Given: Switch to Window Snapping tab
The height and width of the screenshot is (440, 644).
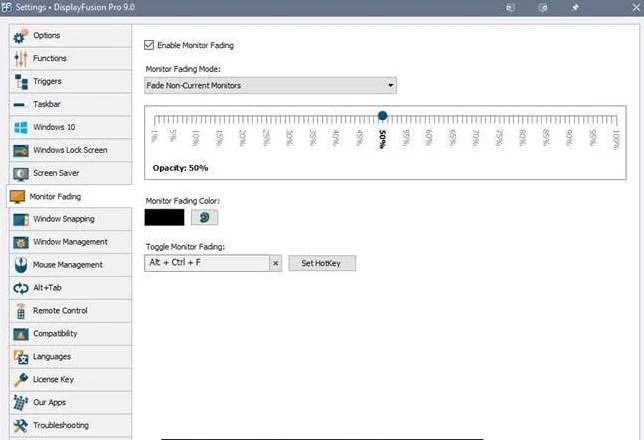Looking at the screenshot, I should [70, 219].
